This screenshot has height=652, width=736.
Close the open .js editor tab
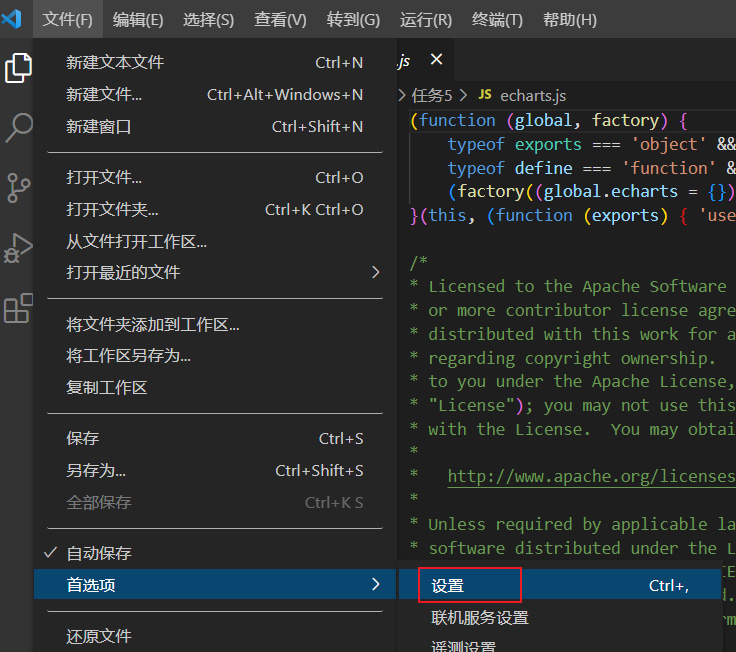coord(436,60)
